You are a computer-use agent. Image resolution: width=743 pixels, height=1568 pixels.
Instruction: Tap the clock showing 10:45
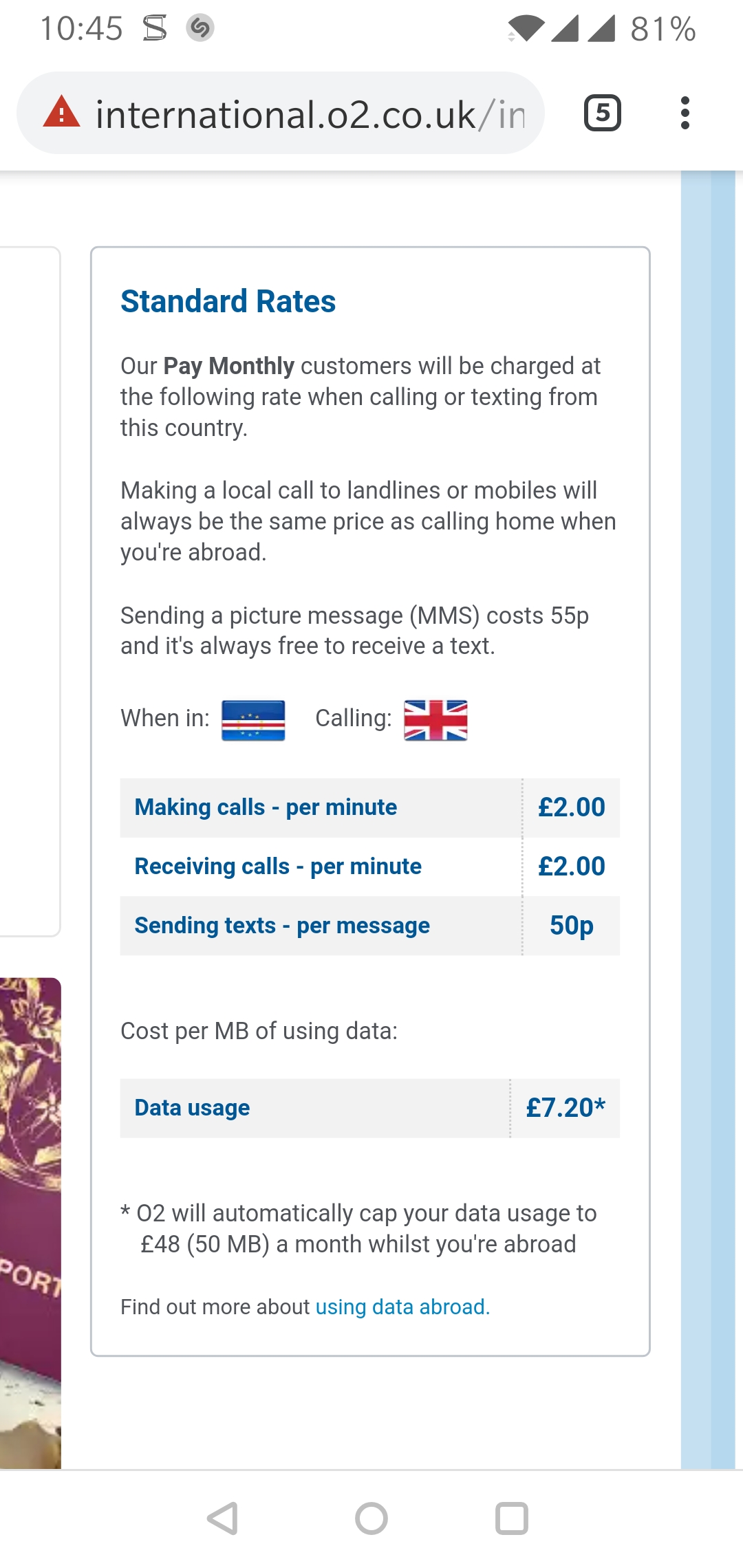pyautogui.click(x=81, y=29)
